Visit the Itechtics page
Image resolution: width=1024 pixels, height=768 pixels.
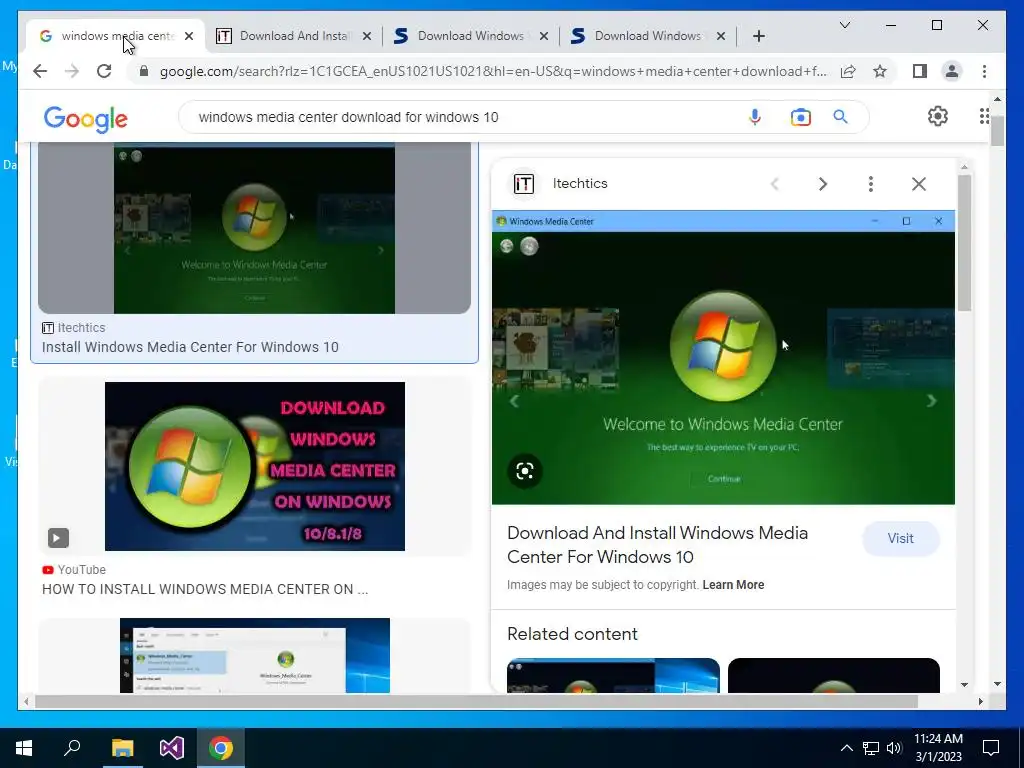coord(901,539)
